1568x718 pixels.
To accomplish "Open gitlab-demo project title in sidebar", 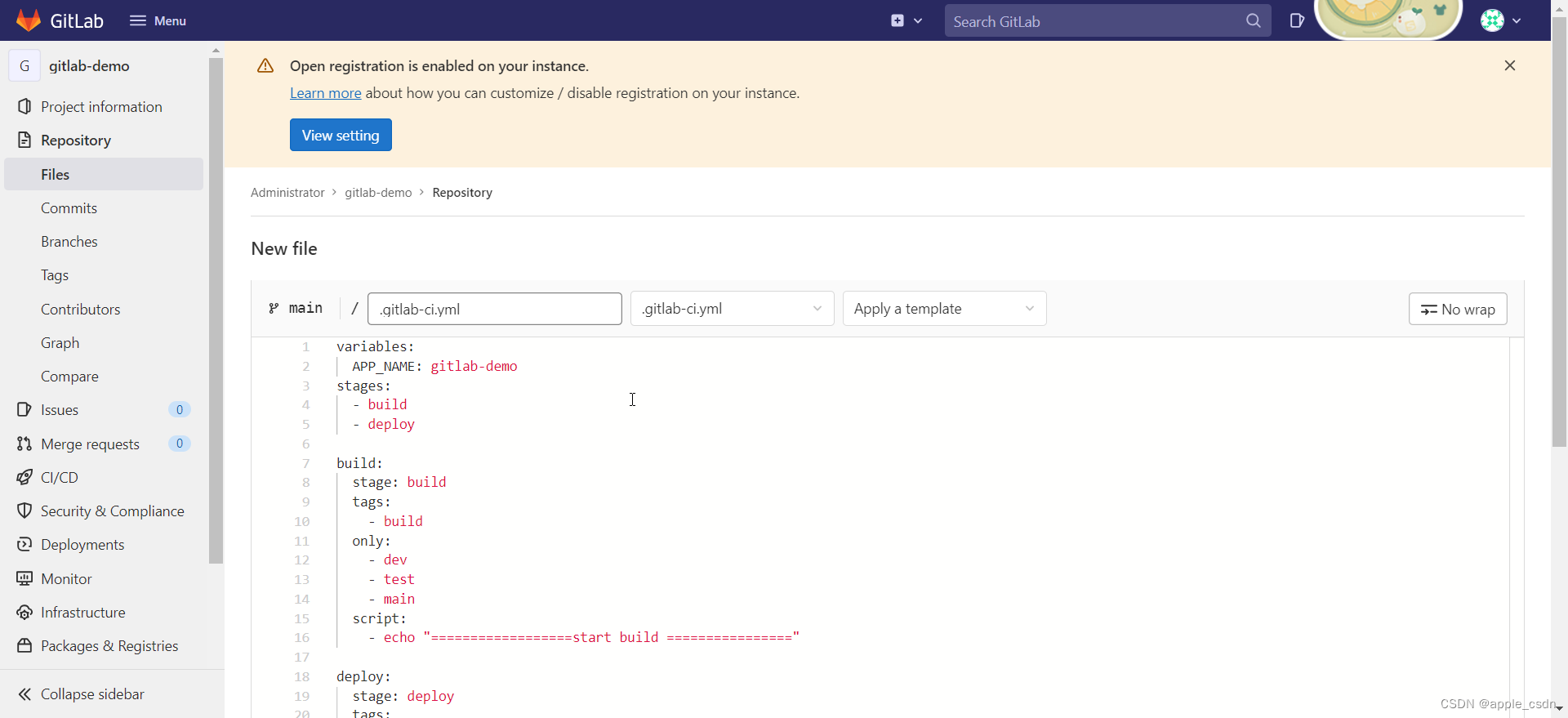I will point(89,66).
